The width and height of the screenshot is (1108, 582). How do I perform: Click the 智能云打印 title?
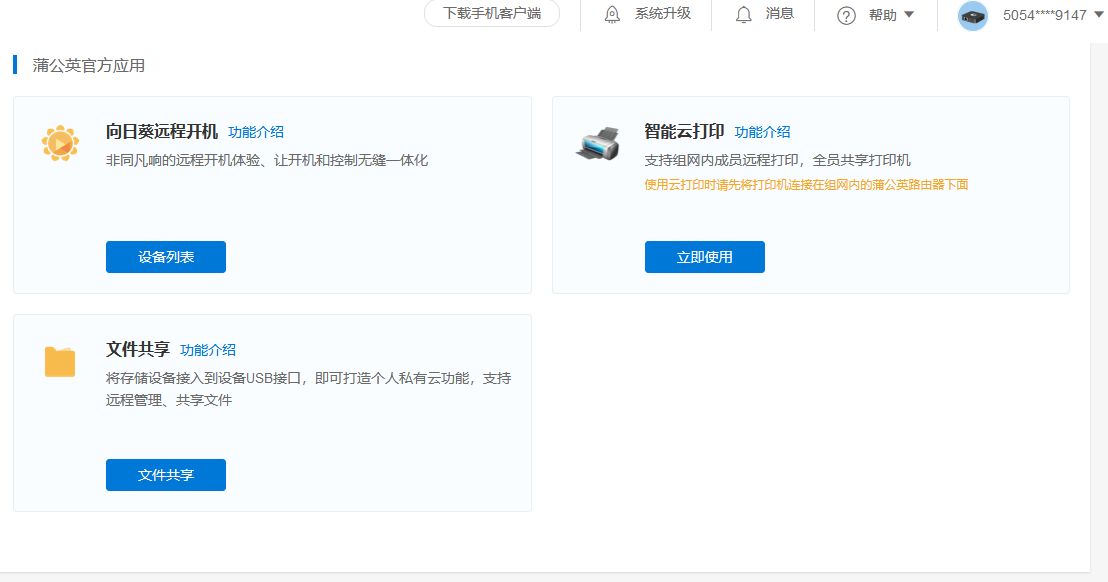tap(684, 131)
